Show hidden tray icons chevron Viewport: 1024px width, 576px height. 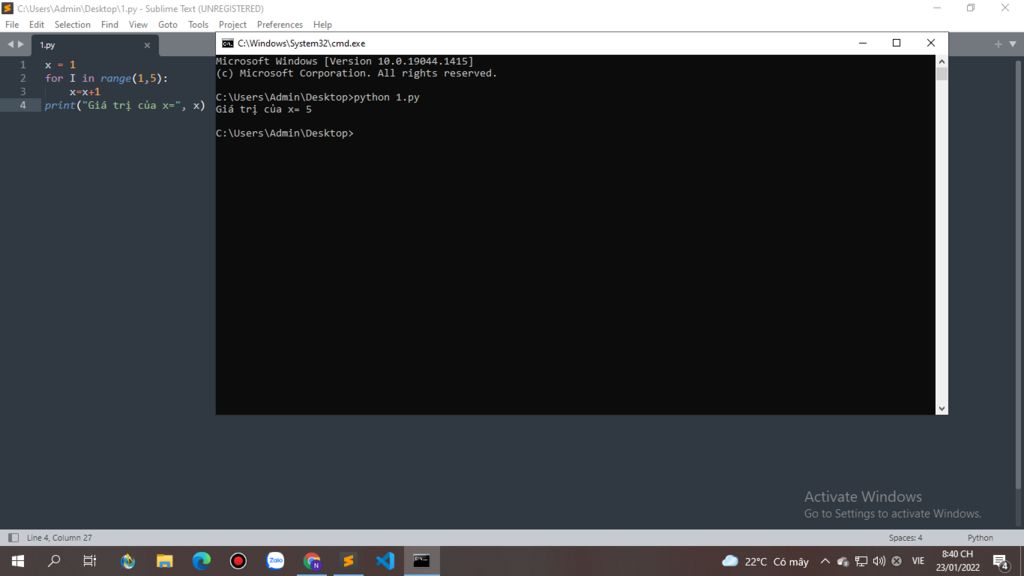825,561
